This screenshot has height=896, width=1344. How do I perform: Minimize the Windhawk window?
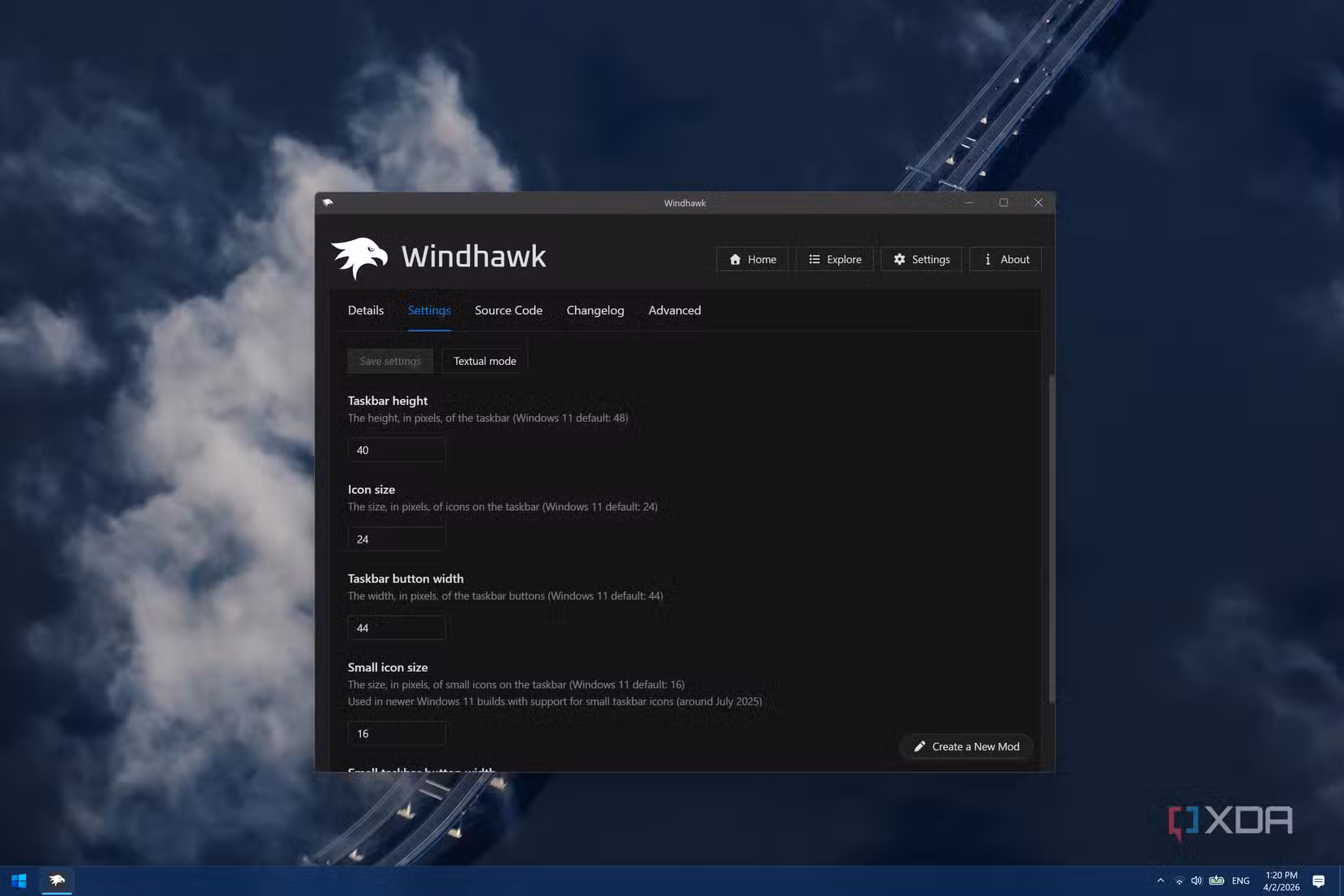tap(969, 203)
